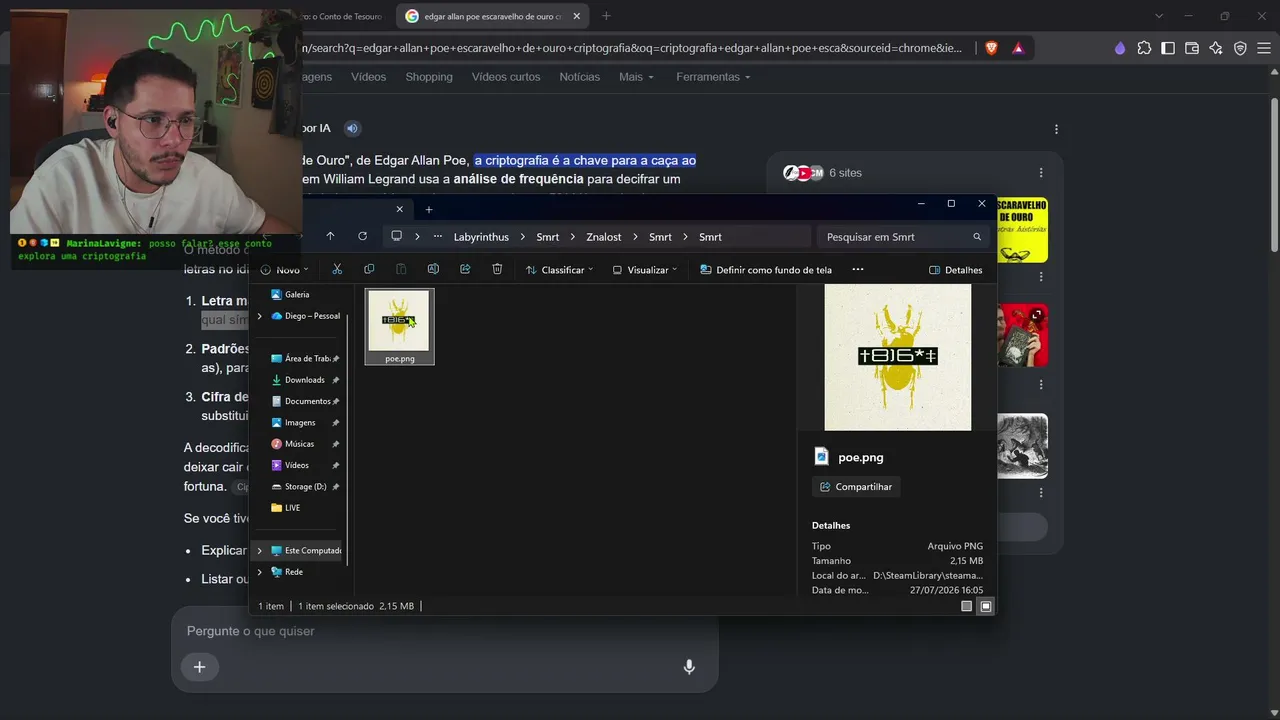Click the Labyrinthus breadcrumb folder
The height and width of the screenshot is (720, 1280).
pyautogui.click(x=481, y=237)
